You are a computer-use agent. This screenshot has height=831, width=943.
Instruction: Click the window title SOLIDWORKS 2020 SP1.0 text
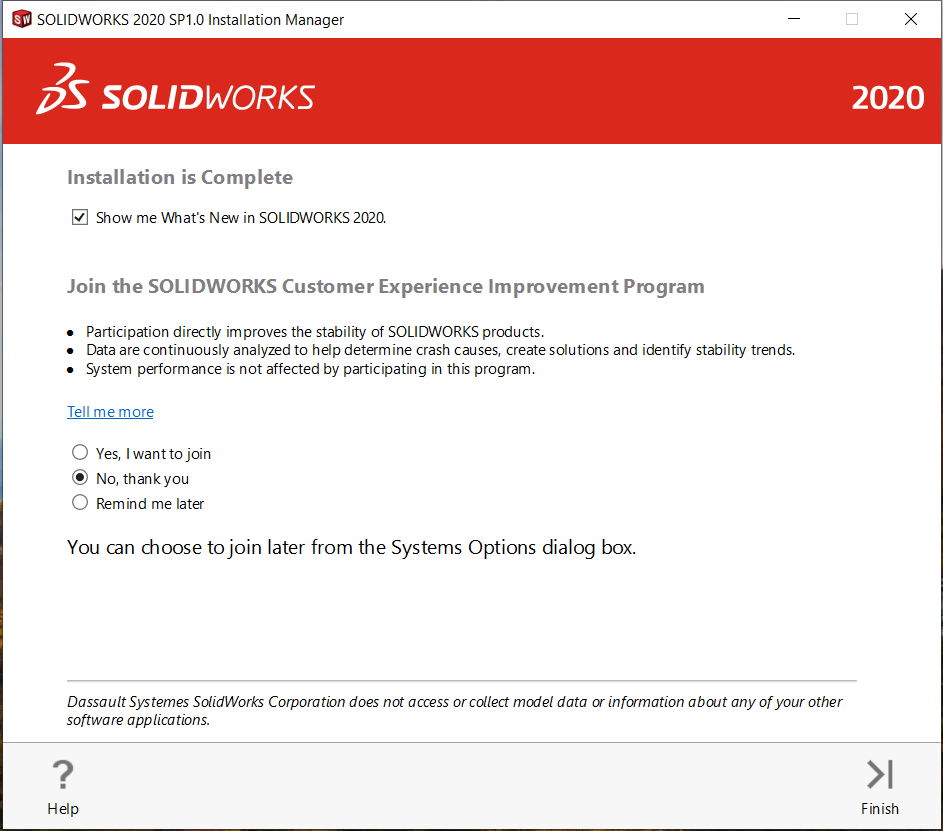coord(190,20)
